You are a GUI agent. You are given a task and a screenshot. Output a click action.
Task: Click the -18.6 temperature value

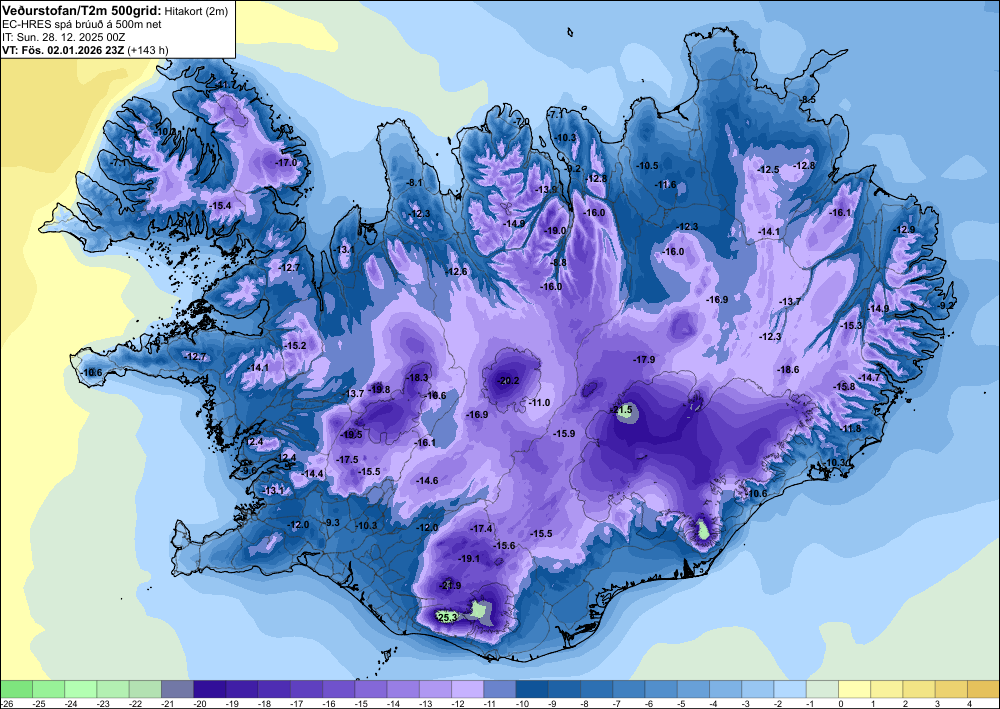[788, 369]
